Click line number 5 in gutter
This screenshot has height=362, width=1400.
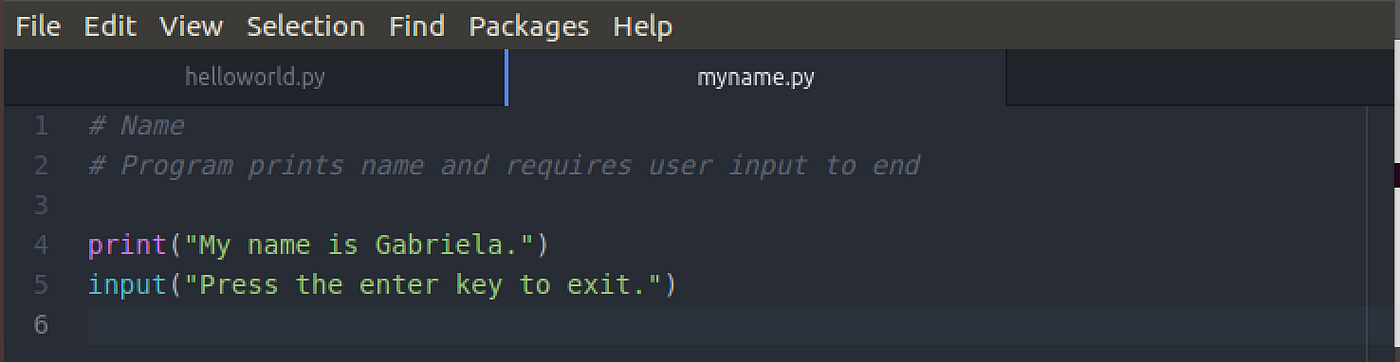pyautogui.click(x=41, y=285)
